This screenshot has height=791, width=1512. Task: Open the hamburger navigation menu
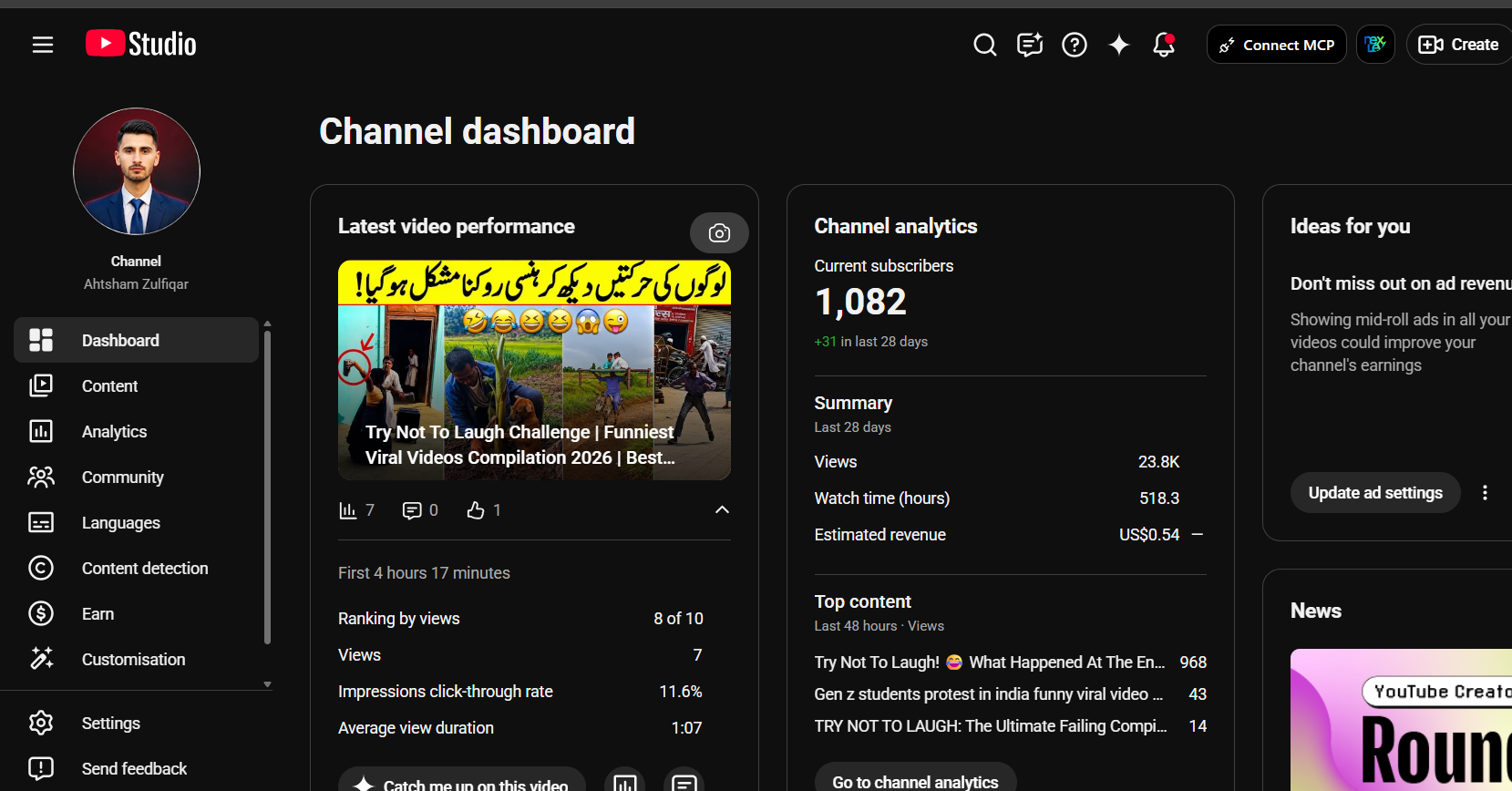(43, 45)
